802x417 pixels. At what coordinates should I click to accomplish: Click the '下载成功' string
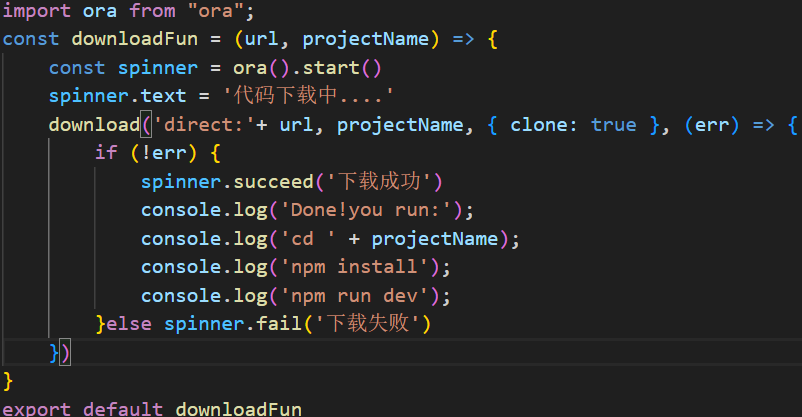[379, 181]
